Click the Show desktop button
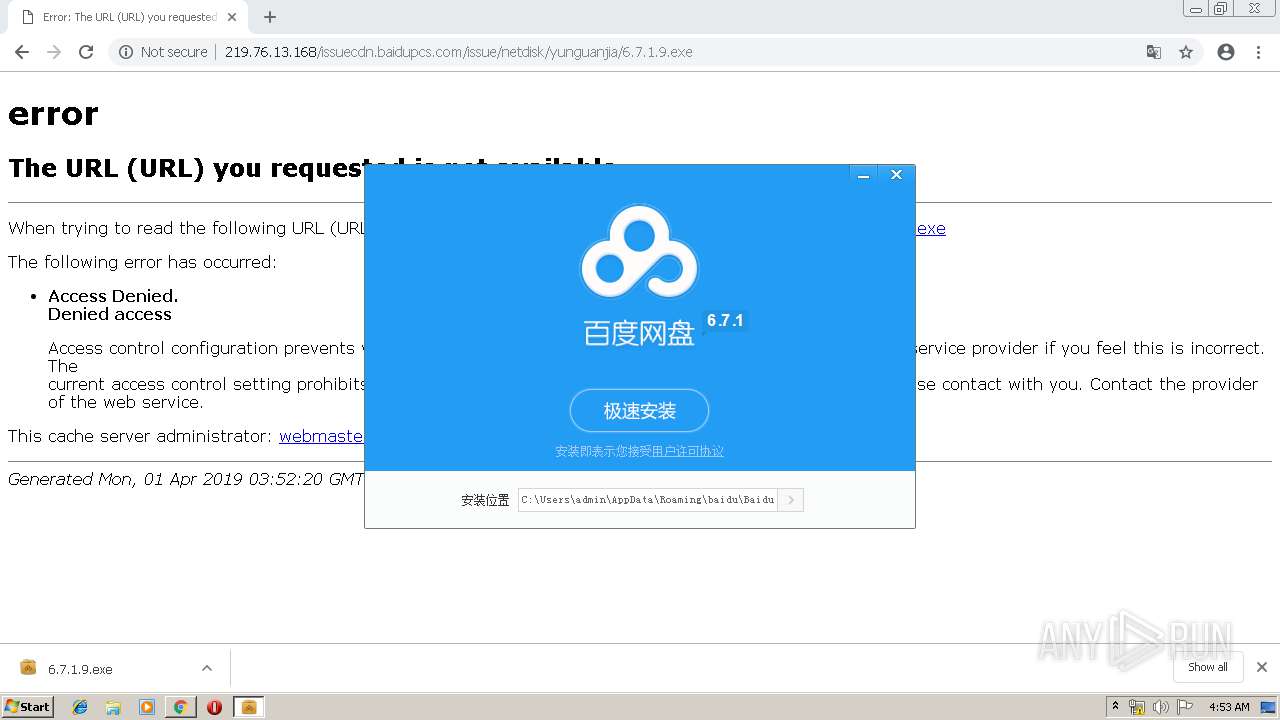Image resolution: width=1280 pixels, height=720 pixels. point(1269,707)
